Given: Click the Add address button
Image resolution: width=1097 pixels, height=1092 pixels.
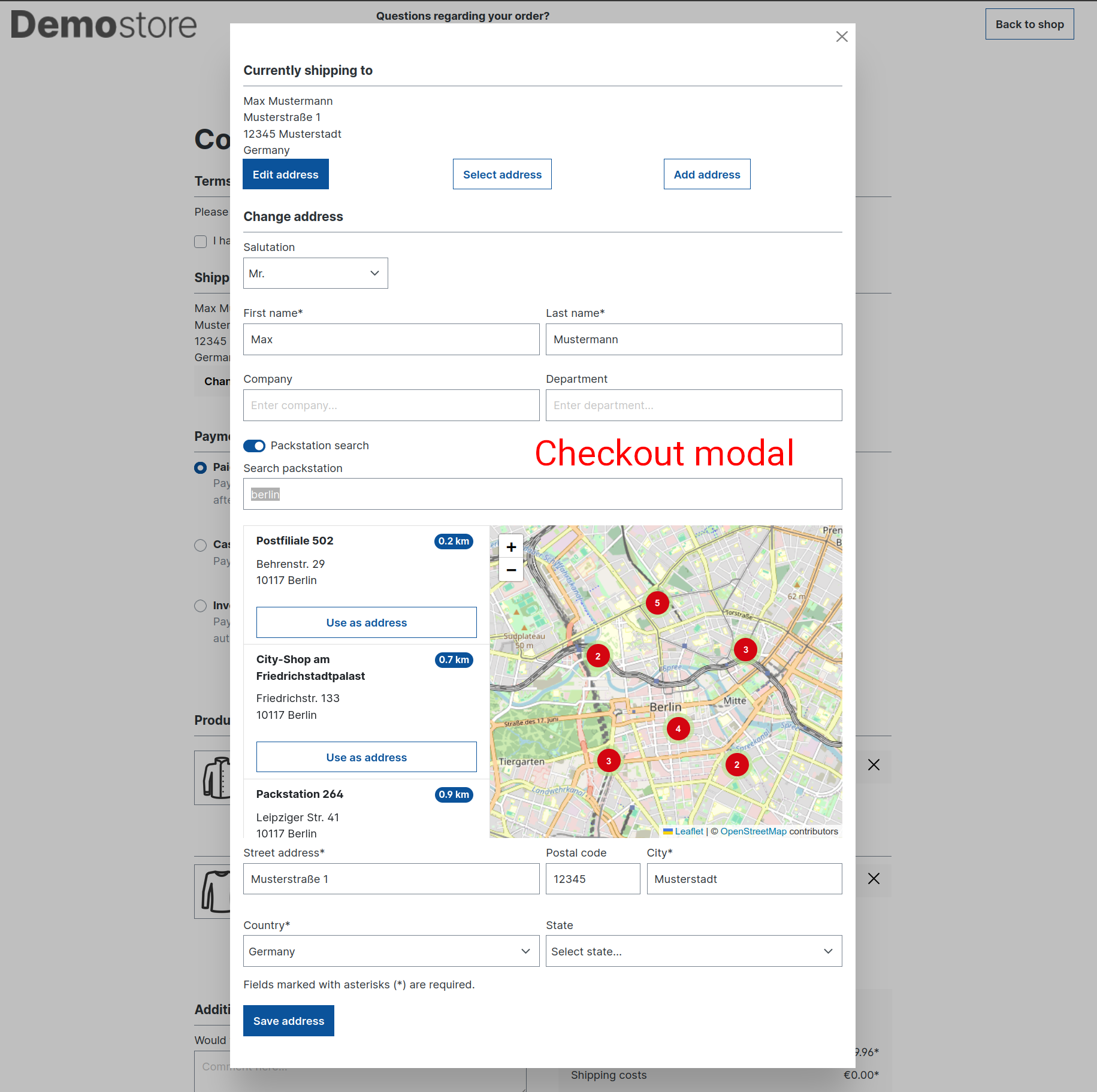Looking at the screenshot, I should (707, 174).
